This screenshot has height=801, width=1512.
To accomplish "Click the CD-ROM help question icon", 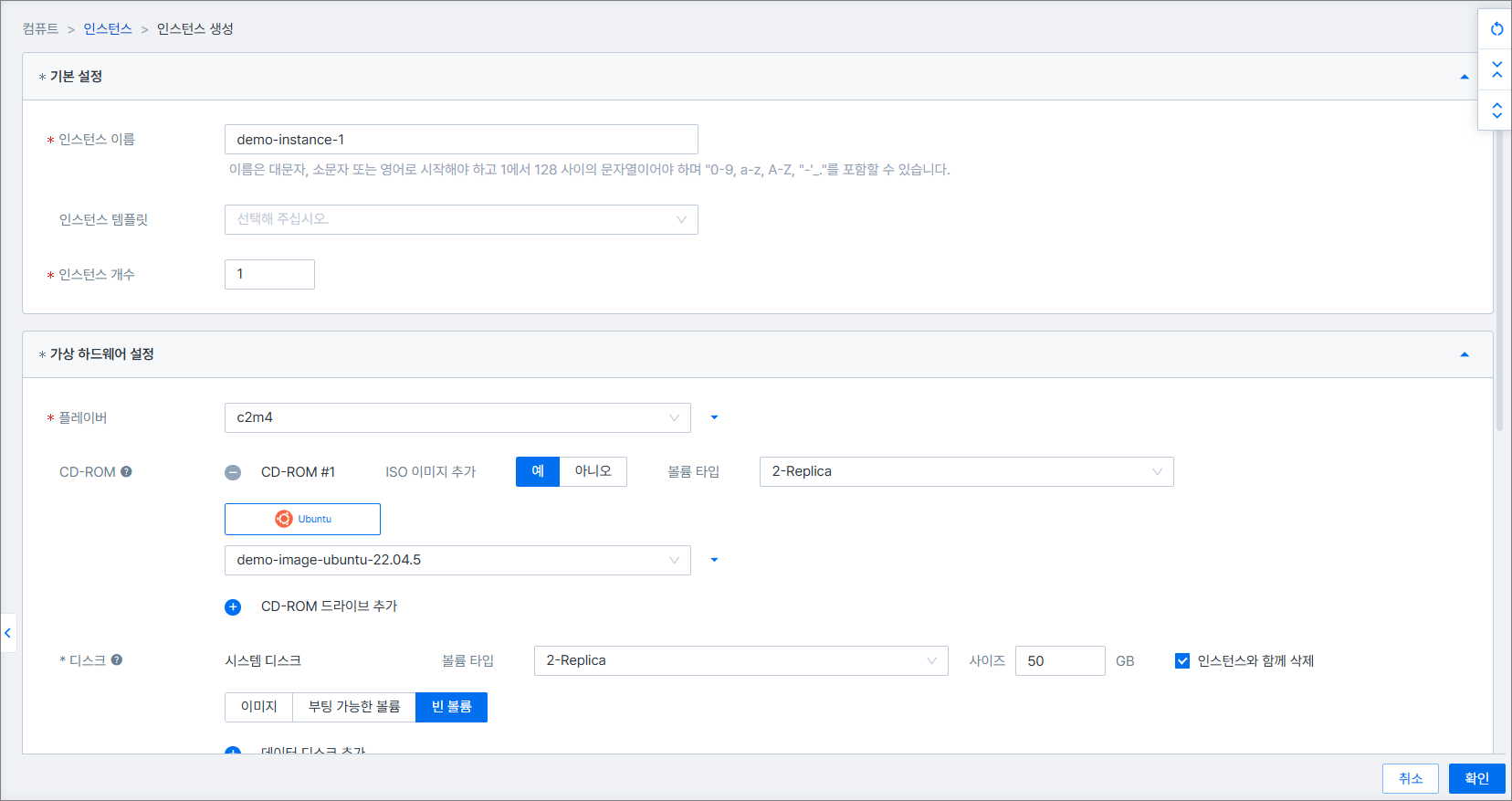I will [127, 471].
